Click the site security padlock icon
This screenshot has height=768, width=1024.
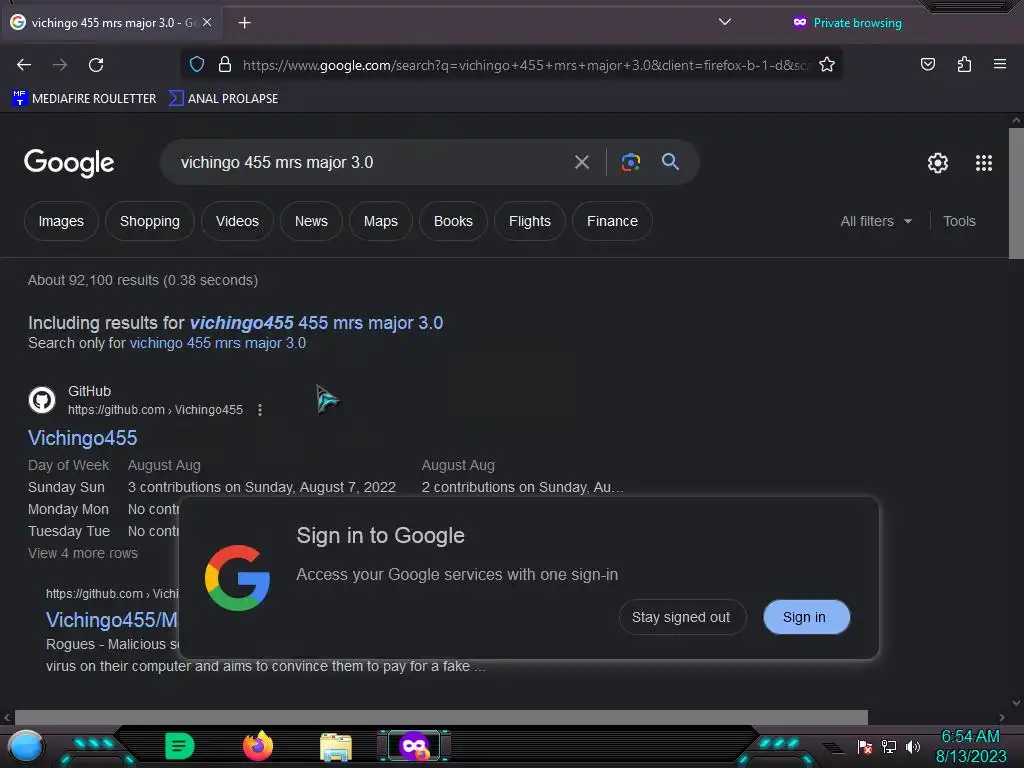click(x=225, y=64)
